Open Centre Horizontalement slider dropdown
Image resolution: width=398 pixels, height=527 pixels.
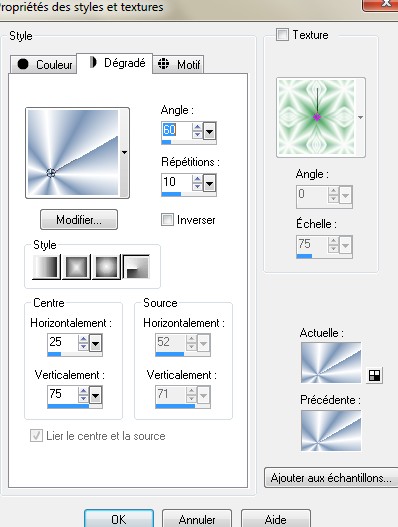(x=95, y=343)
